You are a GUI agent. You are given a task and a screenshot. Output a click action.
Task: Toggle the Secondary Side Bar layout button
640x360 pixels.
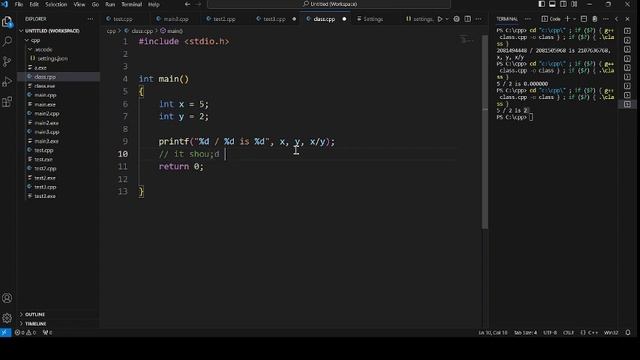pos(563,4)
